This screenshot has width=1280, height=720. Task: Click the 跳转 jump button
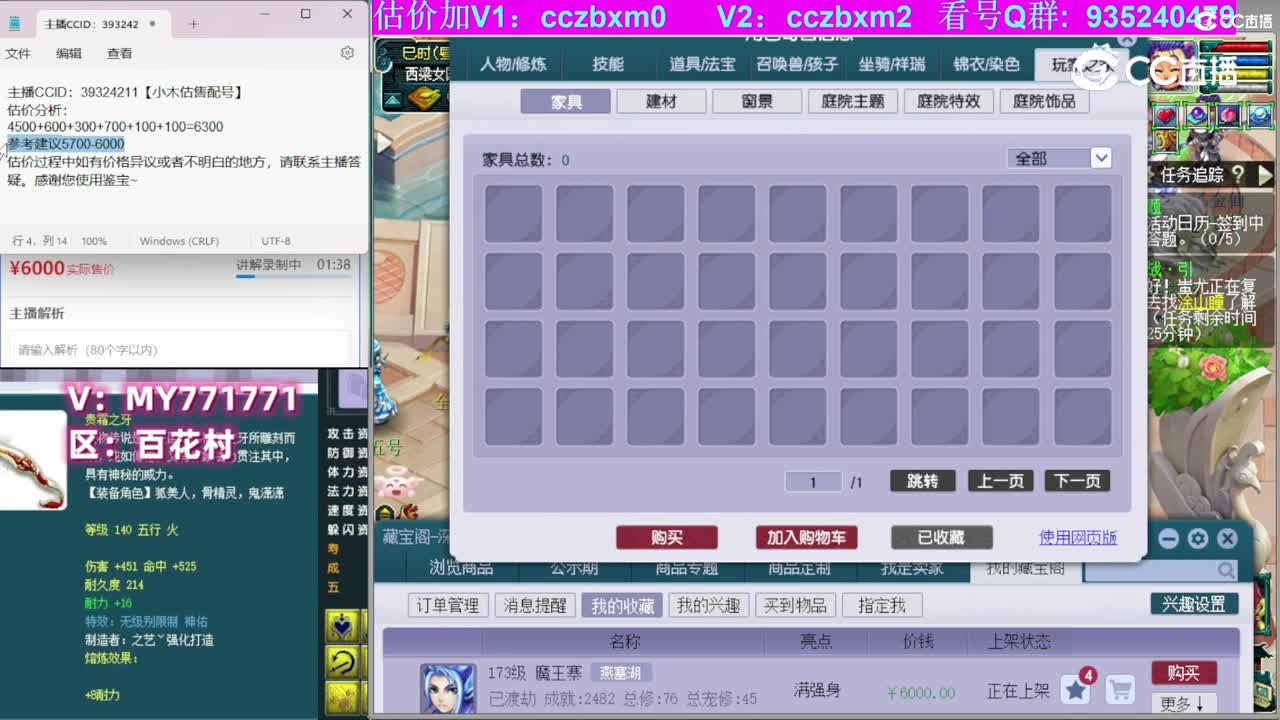click(x=922, y=482)
